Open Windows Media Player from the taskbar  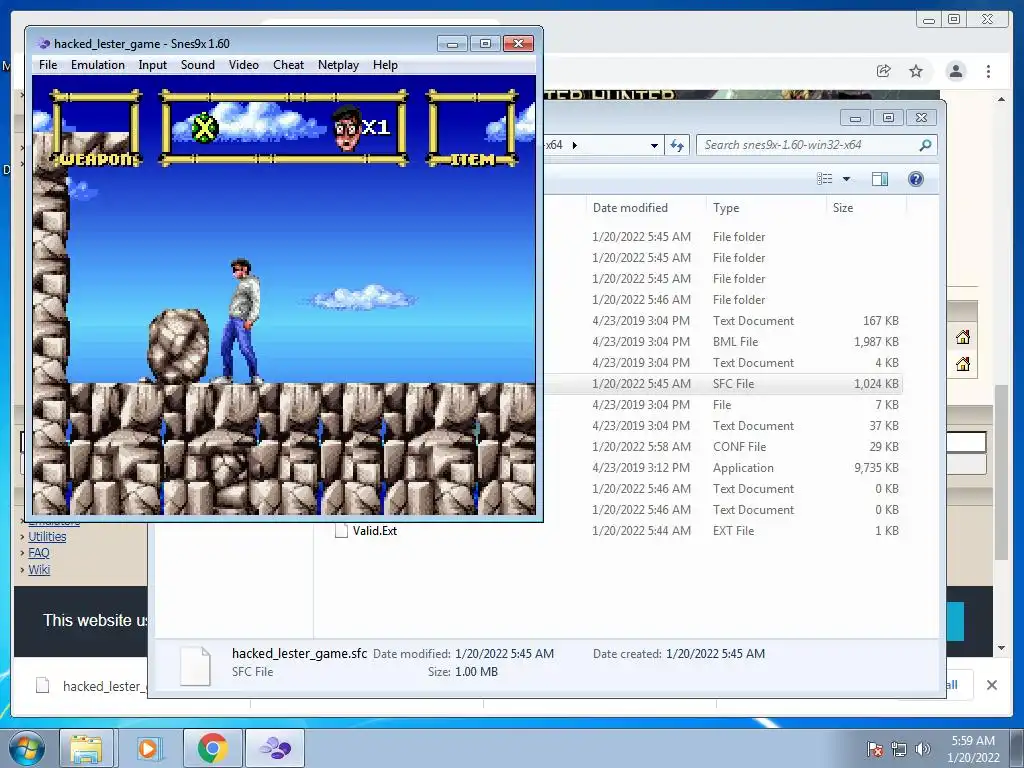148,748
